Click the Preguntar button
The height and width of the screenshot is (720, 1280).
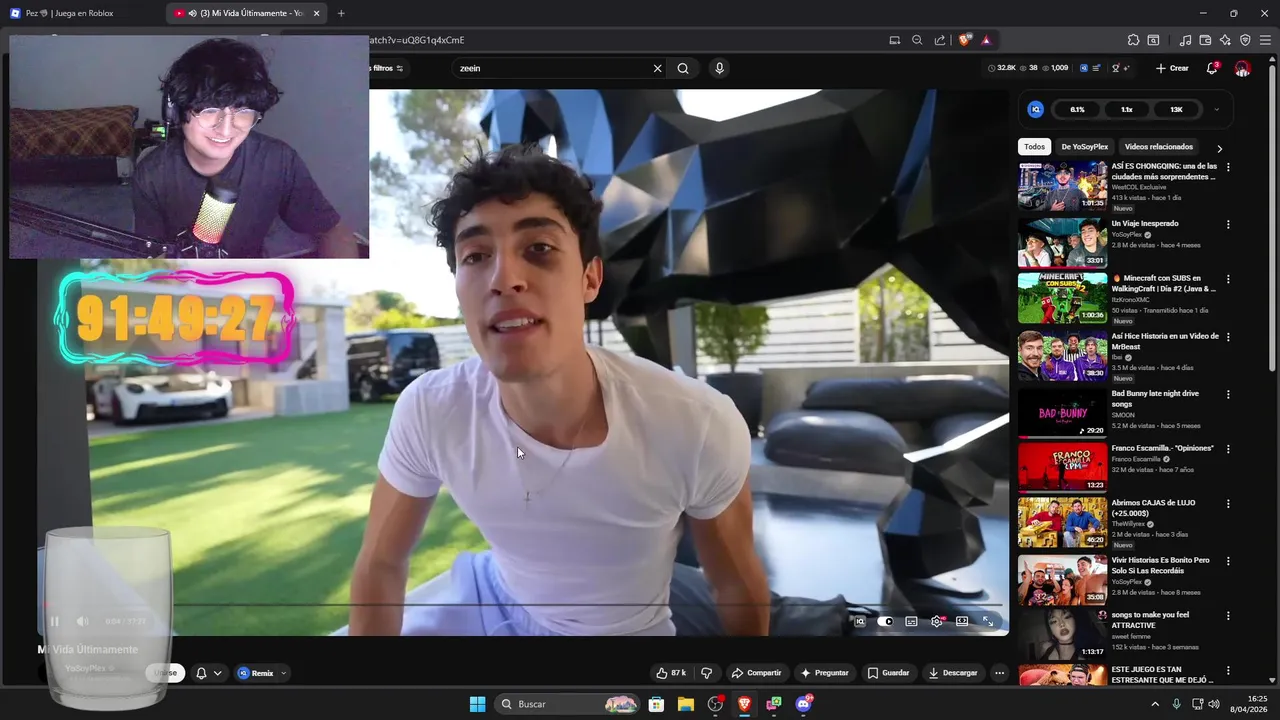[824, 673]
